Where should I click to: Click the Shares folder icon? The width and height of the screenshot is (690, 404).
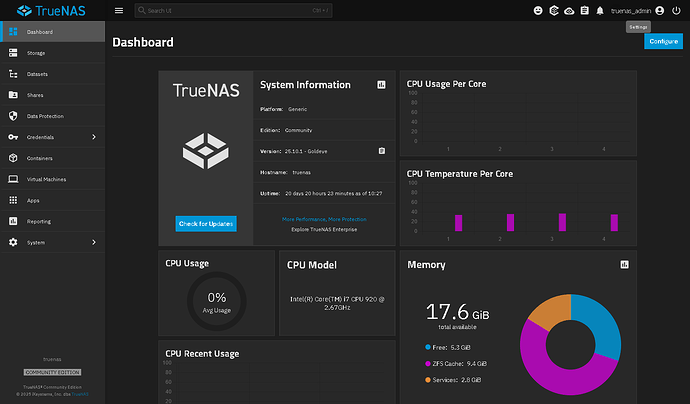[x=13, y=95]
